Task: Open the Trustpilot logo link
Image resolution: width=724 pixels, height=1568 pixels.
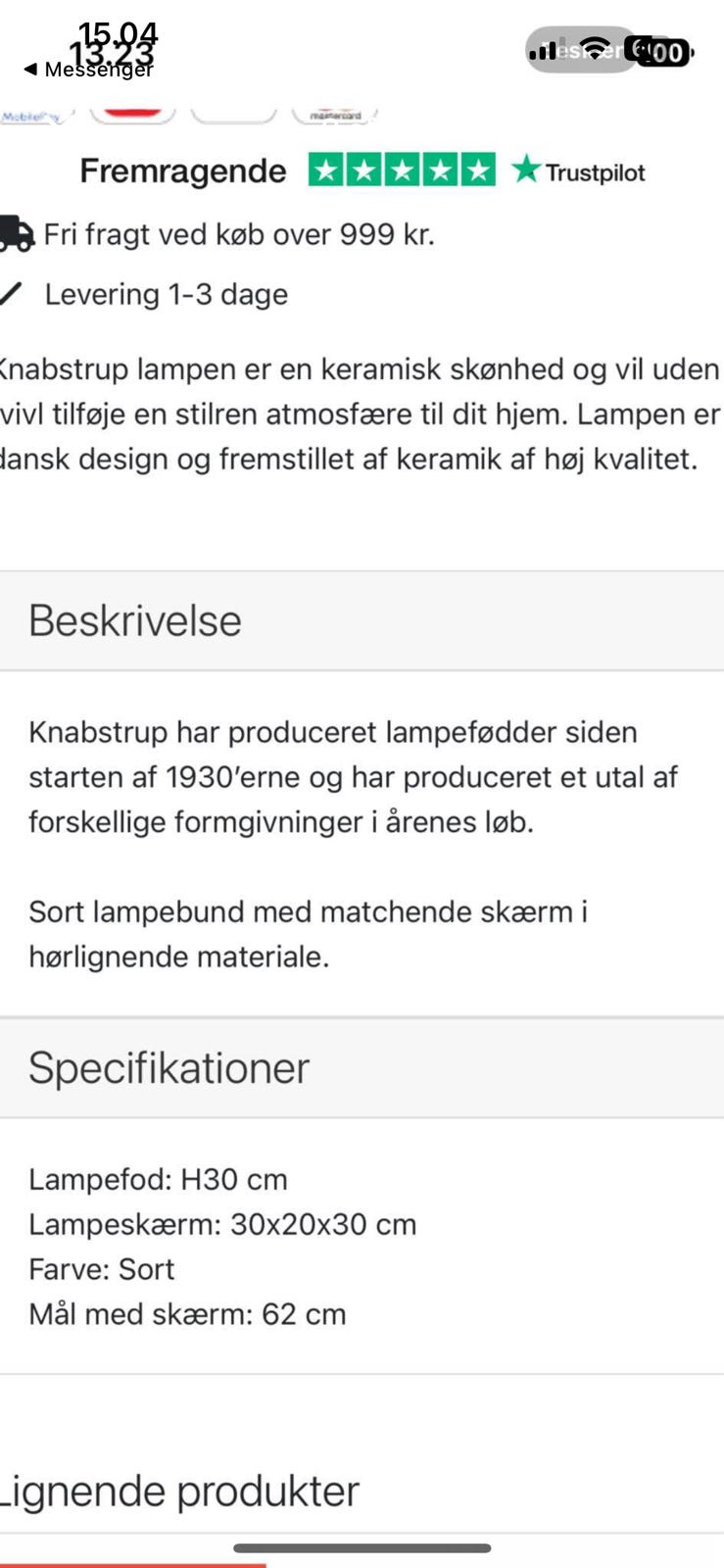Action: [x=579, y=171]
